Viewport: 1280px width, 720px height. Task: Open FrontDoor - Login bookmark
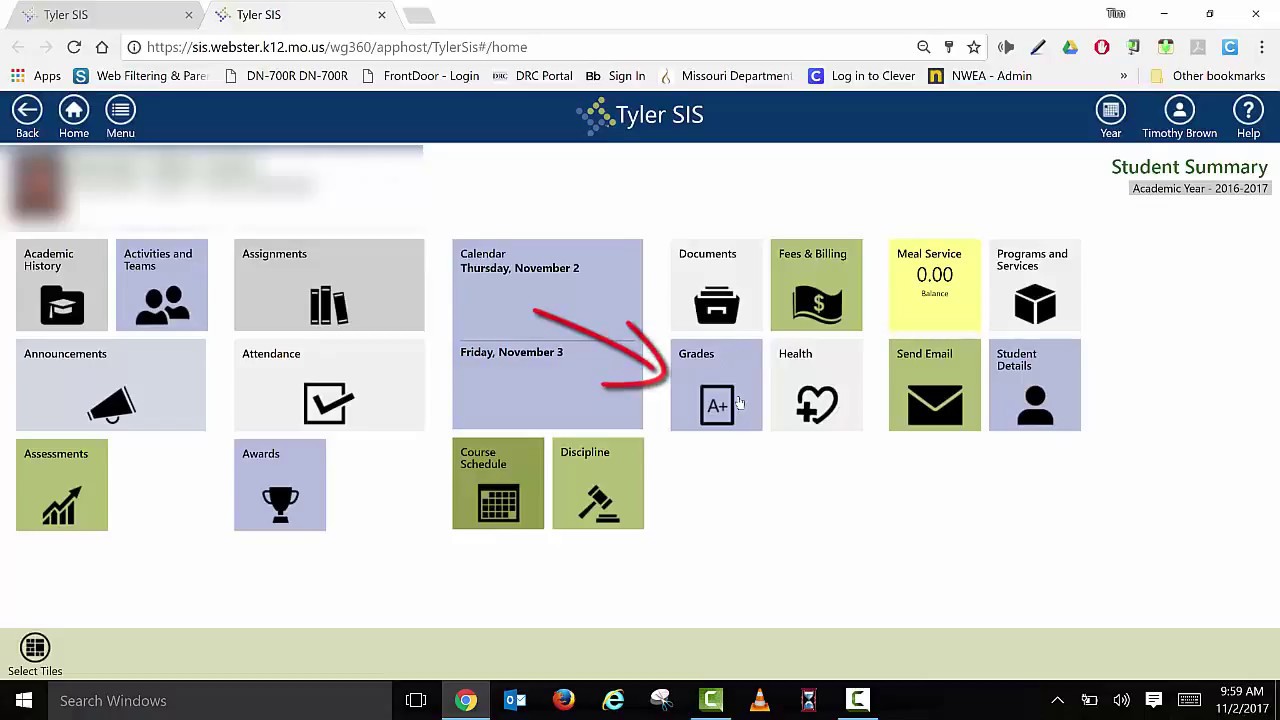419,76
